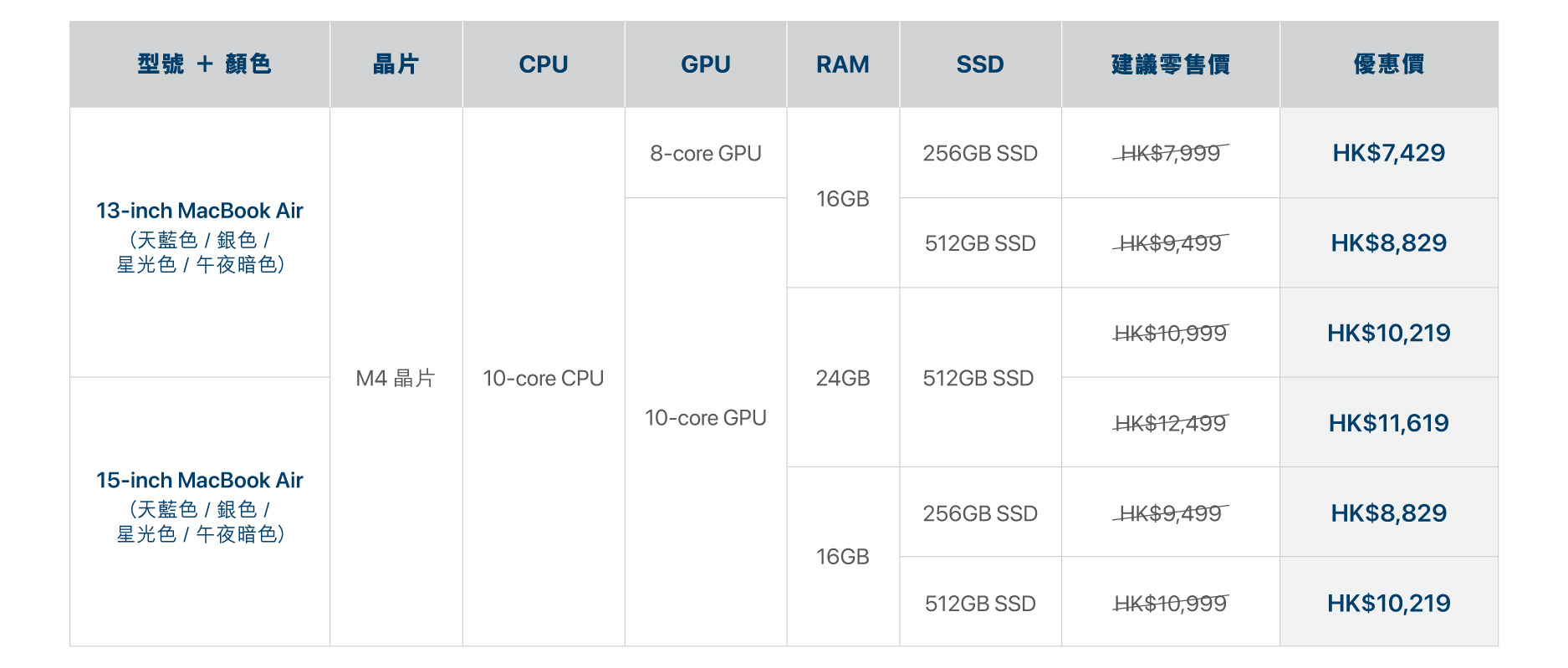This screenshot has width=1568, height=668.
Task: Select the HK$7,429 discounted price
Action: tap(1388, 153)
